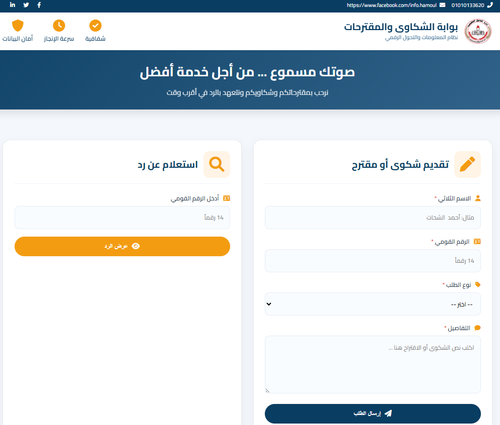
Task: Click the سرعة الإنجاز label
Action: [x=59, y=39]
